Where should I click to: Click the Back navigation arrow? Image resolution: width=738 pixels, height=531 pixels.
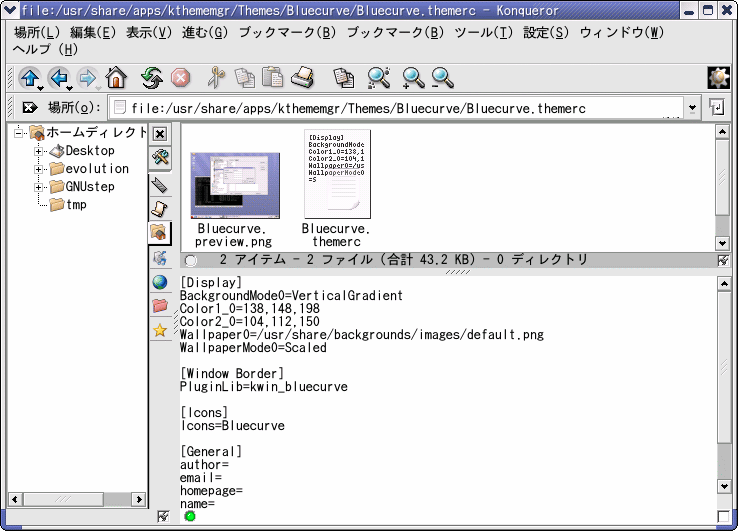59,77
